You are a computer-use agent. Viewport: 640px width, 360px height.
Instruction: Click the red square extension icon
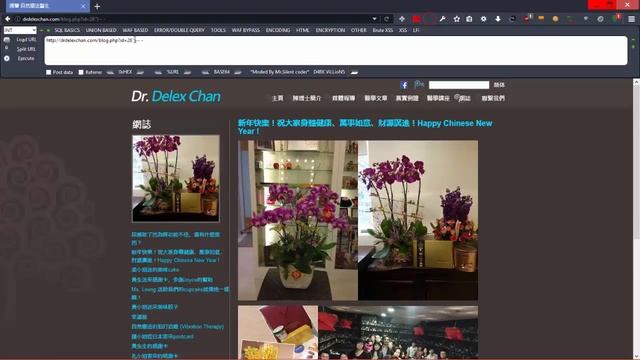[416, 19]
